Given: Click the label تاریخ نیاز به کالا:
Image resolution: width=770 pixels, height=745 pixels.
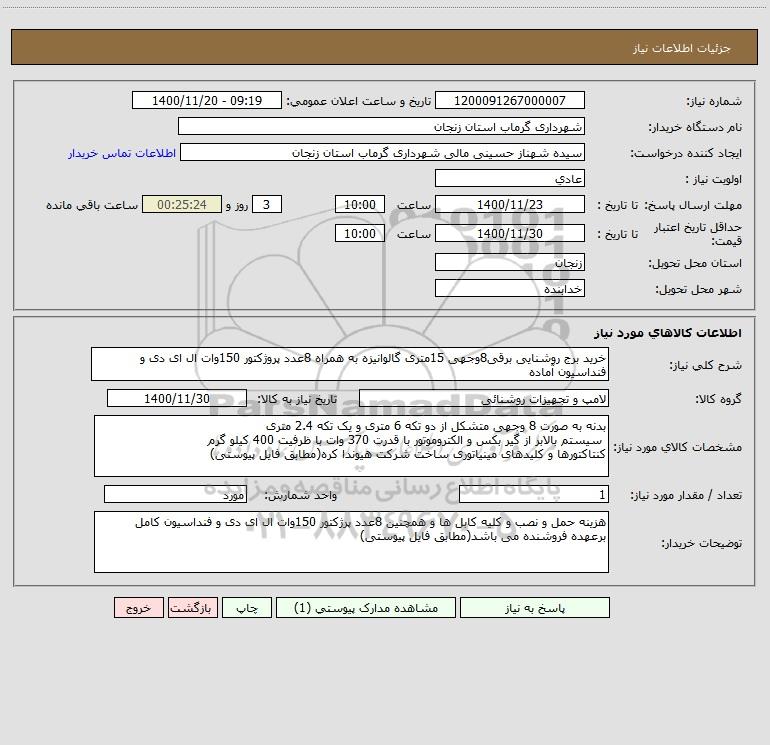Looking at the screenshot, I should [x=297, y=399].
